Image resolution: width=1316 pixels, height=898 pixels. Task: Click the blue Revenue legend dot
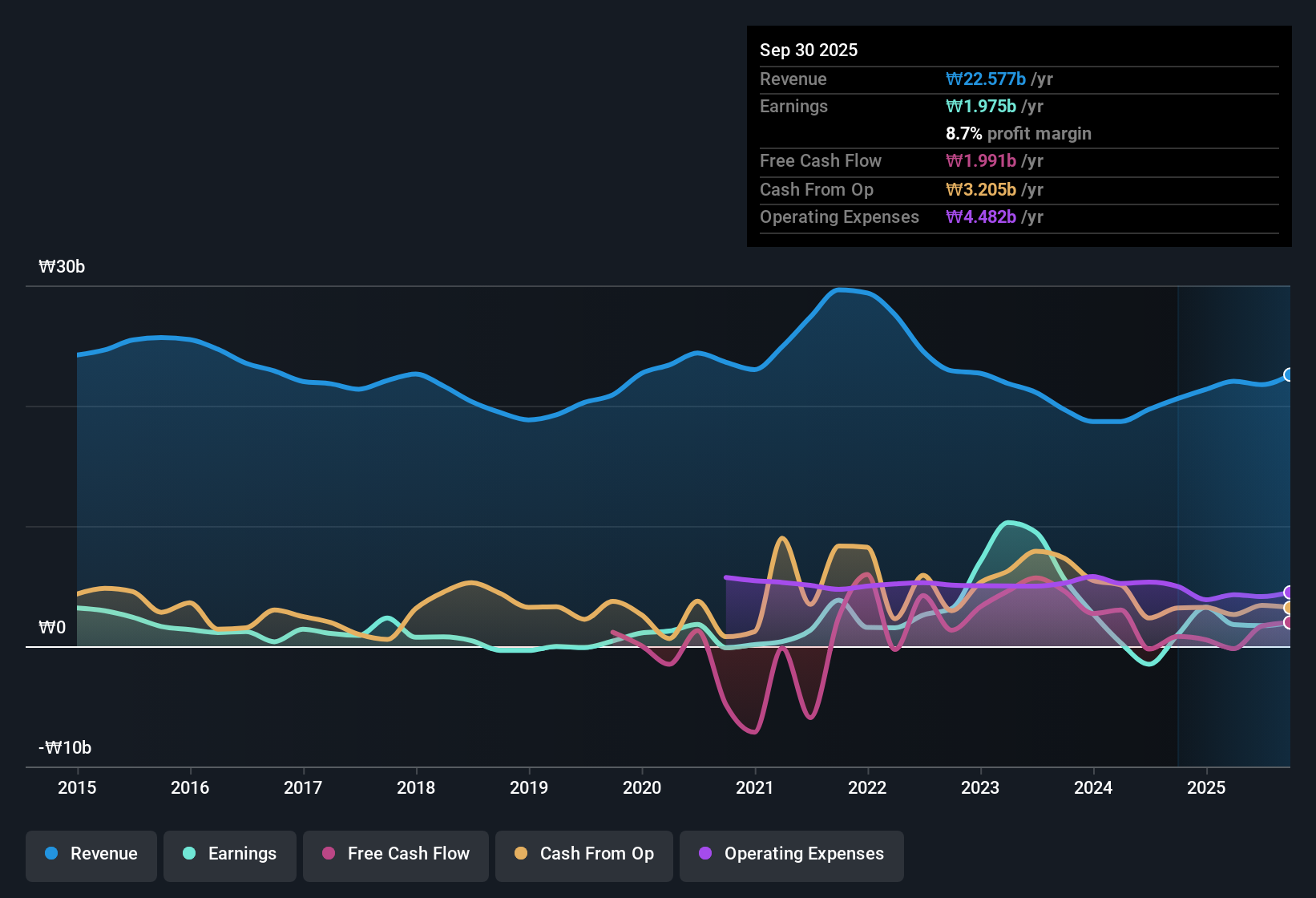50,854
